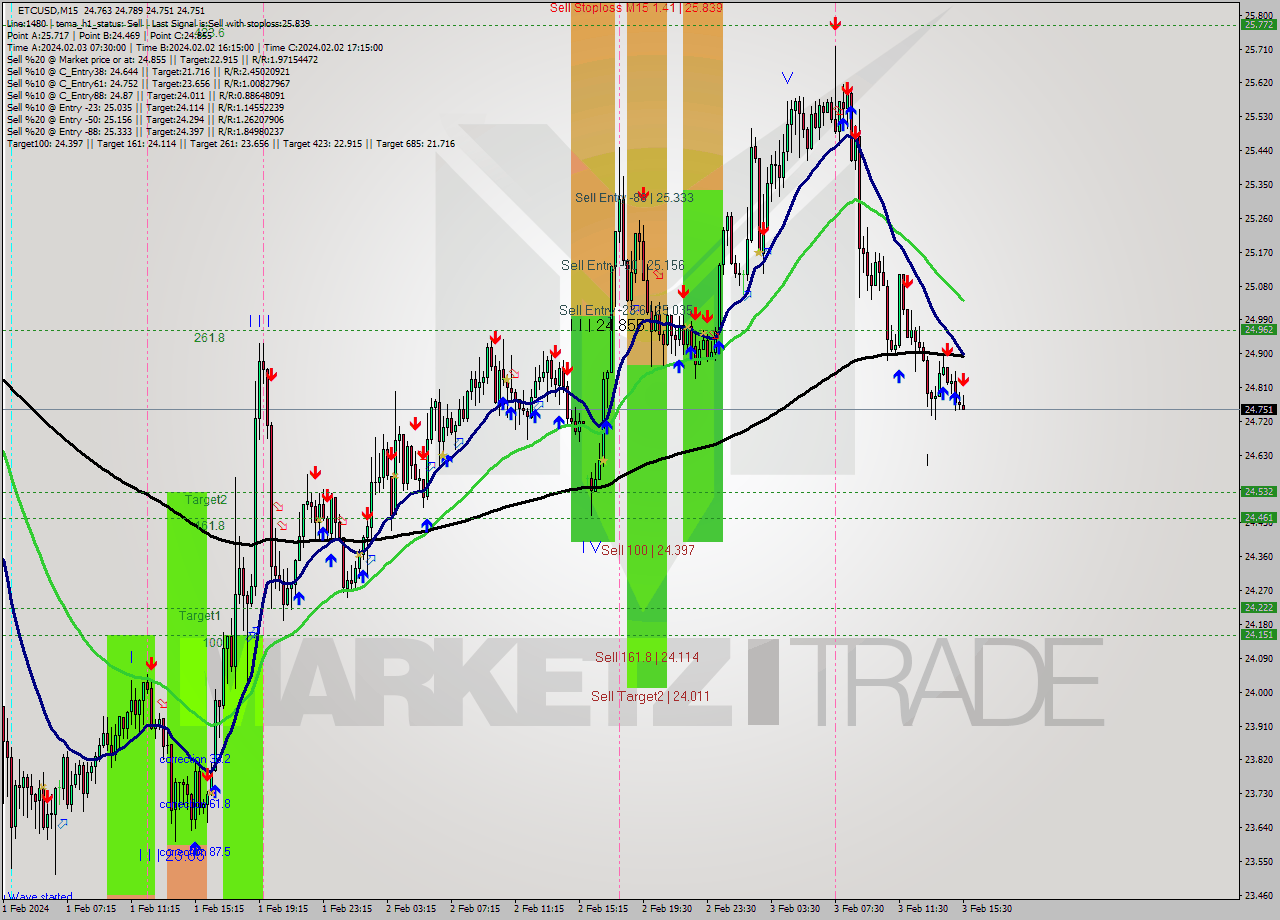The image size is (1280, 920).
Task: Select the Sell 161.8 | 24.114 label
Action: tap(647, 657)
